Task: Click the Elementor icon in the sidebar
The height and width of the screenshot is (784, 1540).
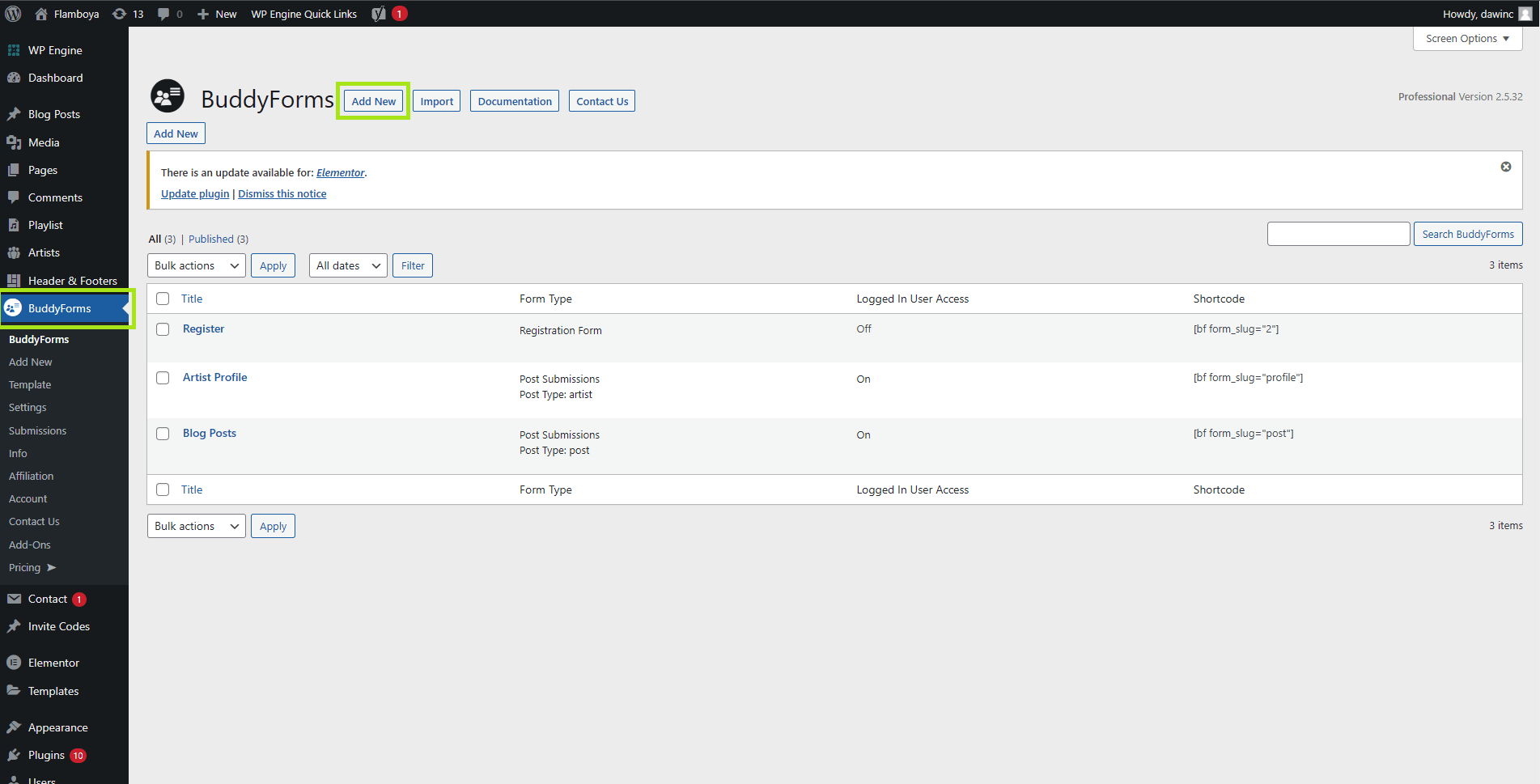Action: tap(14, 663)
